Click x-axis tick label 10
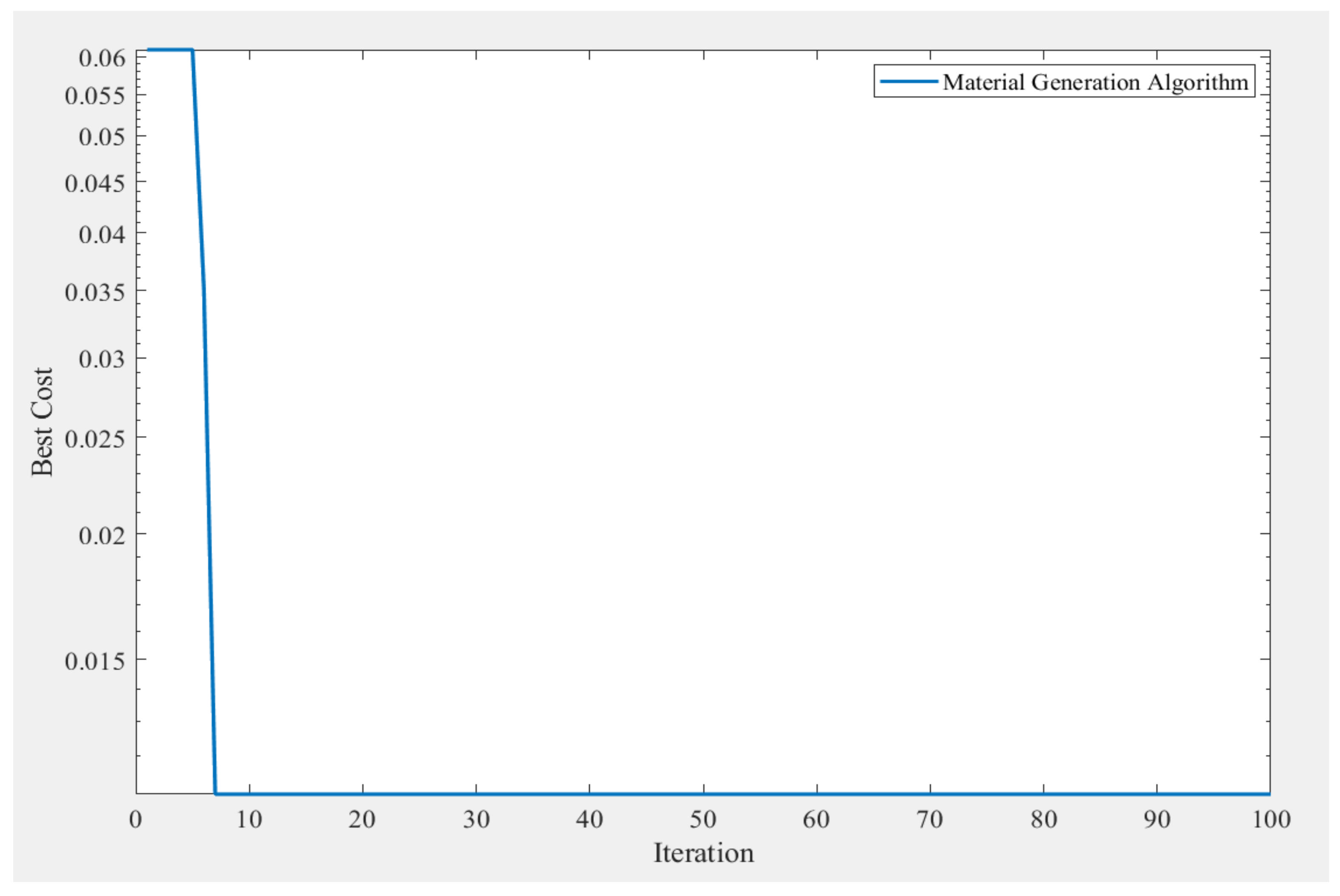 249,819
